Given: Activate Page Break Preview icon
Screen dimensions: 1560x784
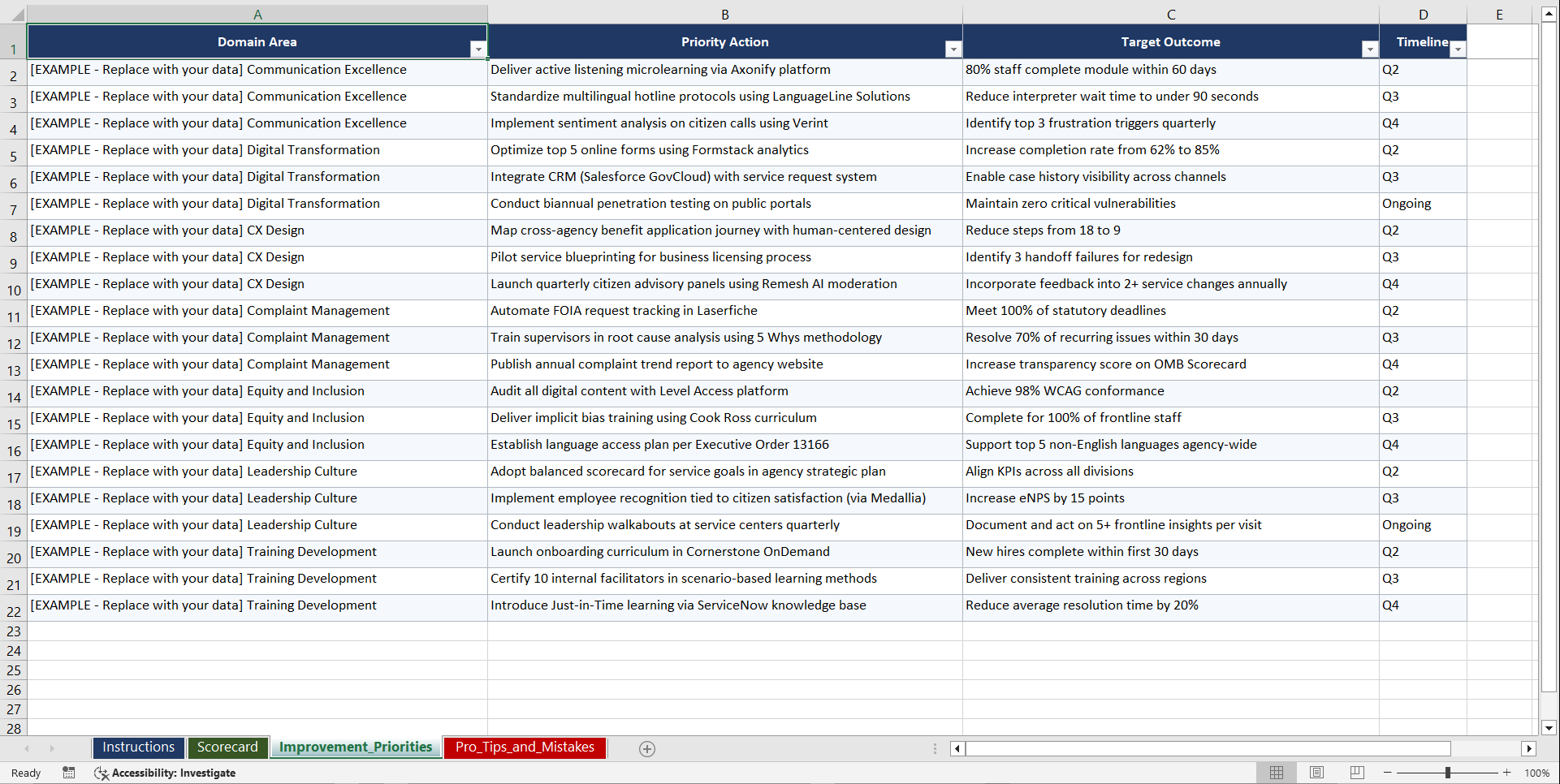Looking at the screenshot, I should (1357, 773).
